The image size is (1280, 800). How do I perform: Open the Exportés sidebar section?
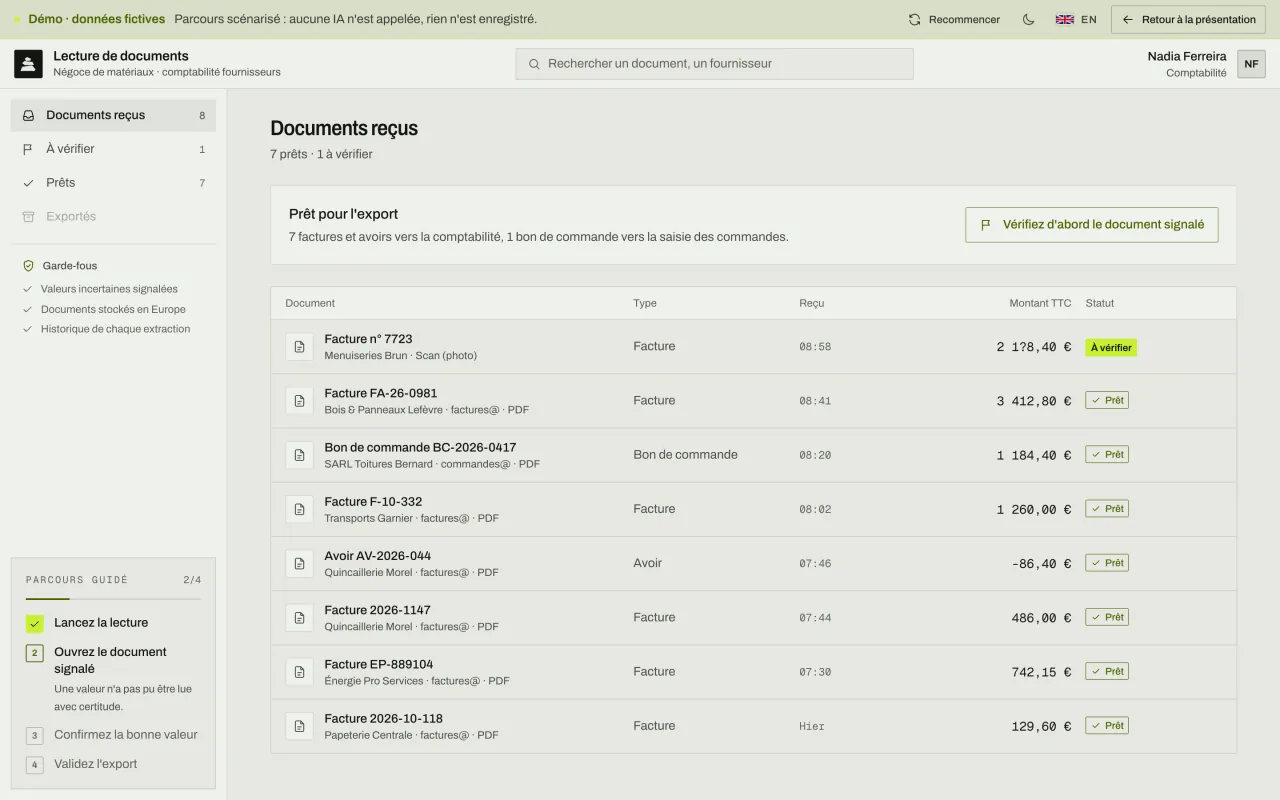click(x=113, y=217)
